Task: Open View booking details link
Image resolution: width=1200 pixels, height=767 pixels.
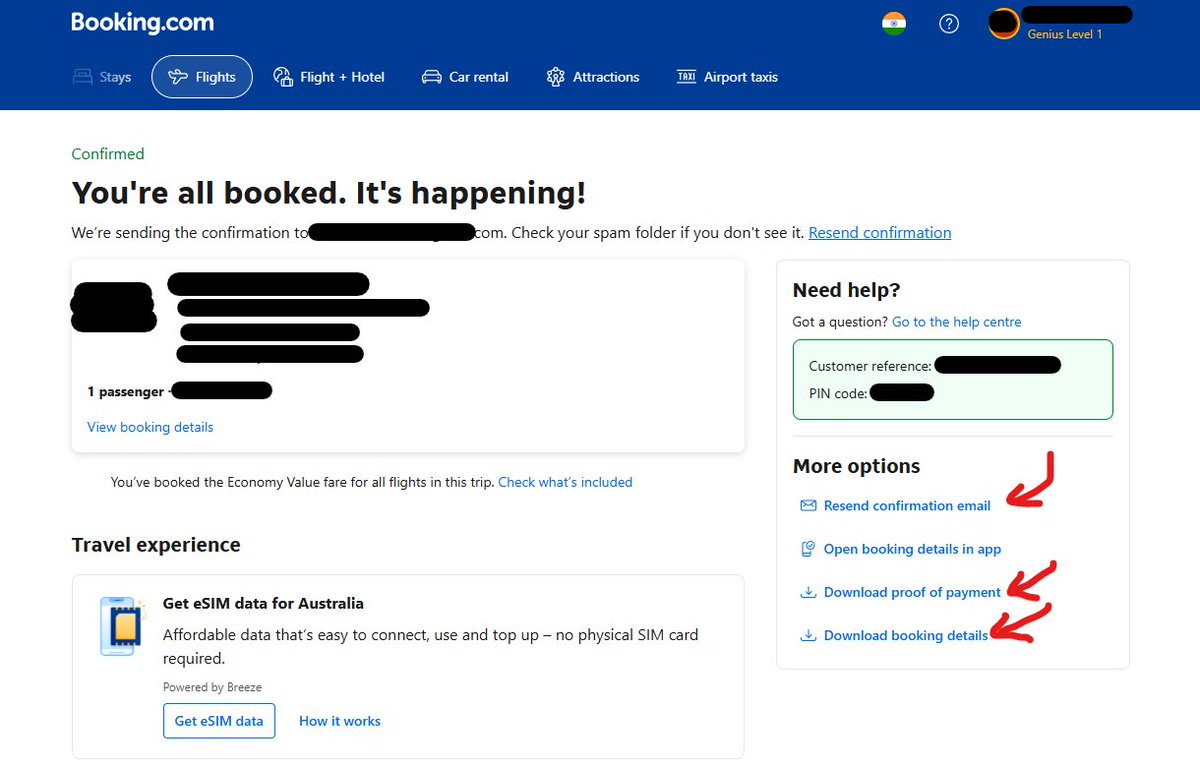Action: click(x=150, y=427)
